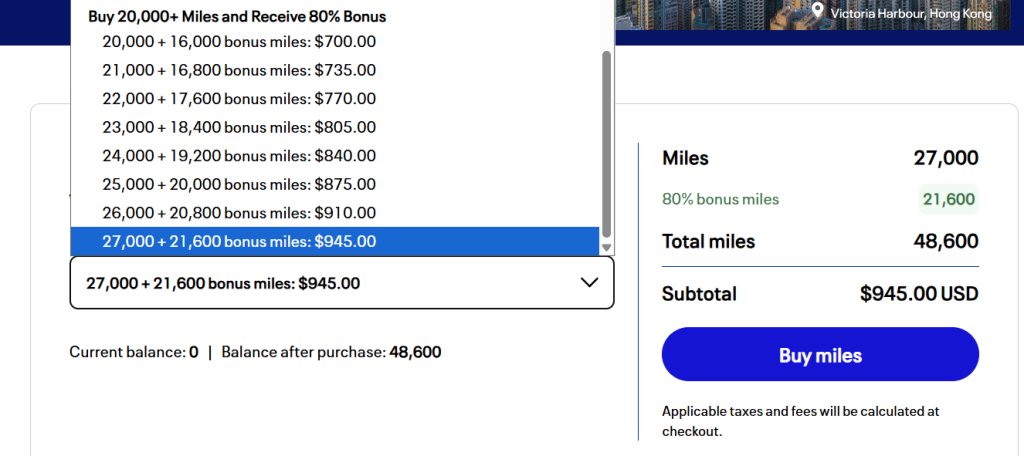The height and width of the screenshot is (456, 1024).
Task: Choose the 21,000 + 16,800 bonus miles option
Action: (239, 70)
